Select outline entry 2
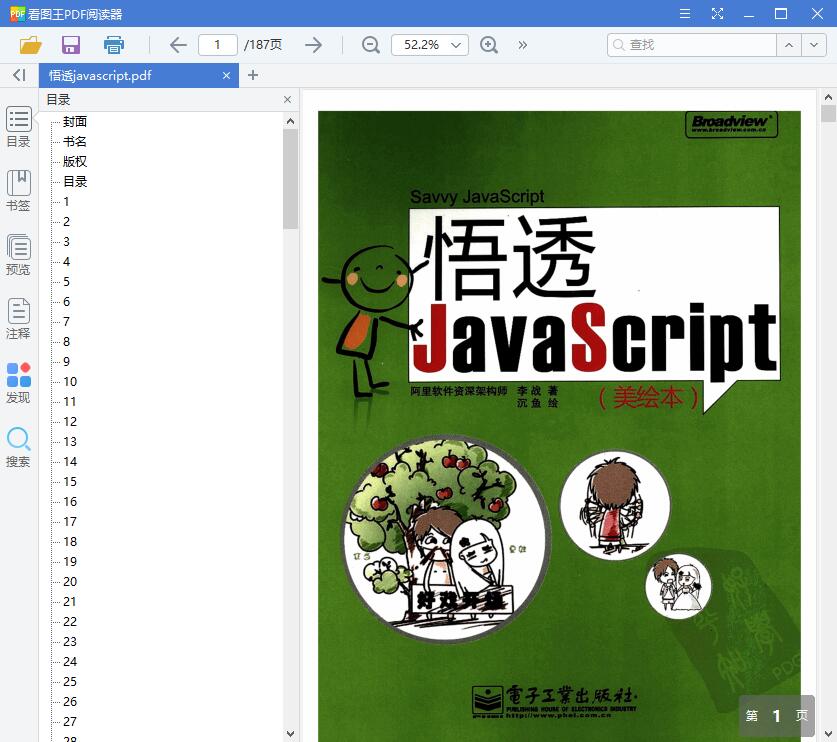The height and width of the screenshot is (742, 837). [66, 222]
